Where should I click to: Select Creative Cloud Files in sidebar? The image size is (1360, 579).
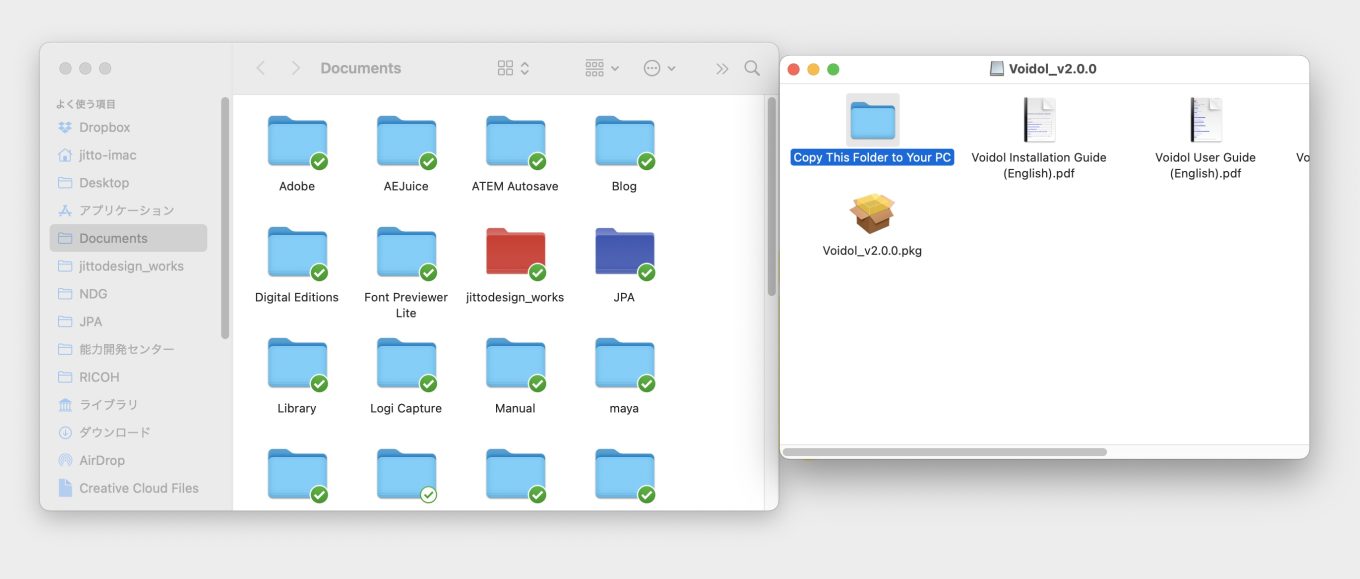pos(139,488)
